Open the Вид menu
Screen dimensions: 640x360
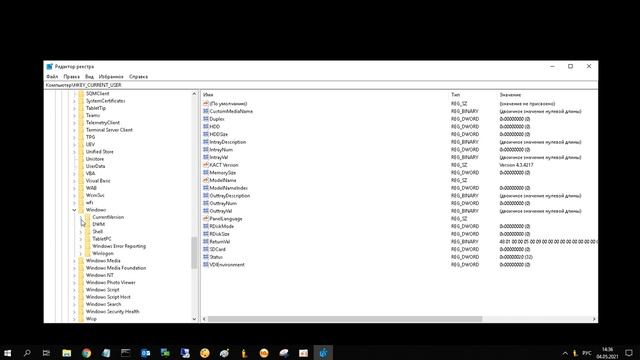tap(89, 77)
